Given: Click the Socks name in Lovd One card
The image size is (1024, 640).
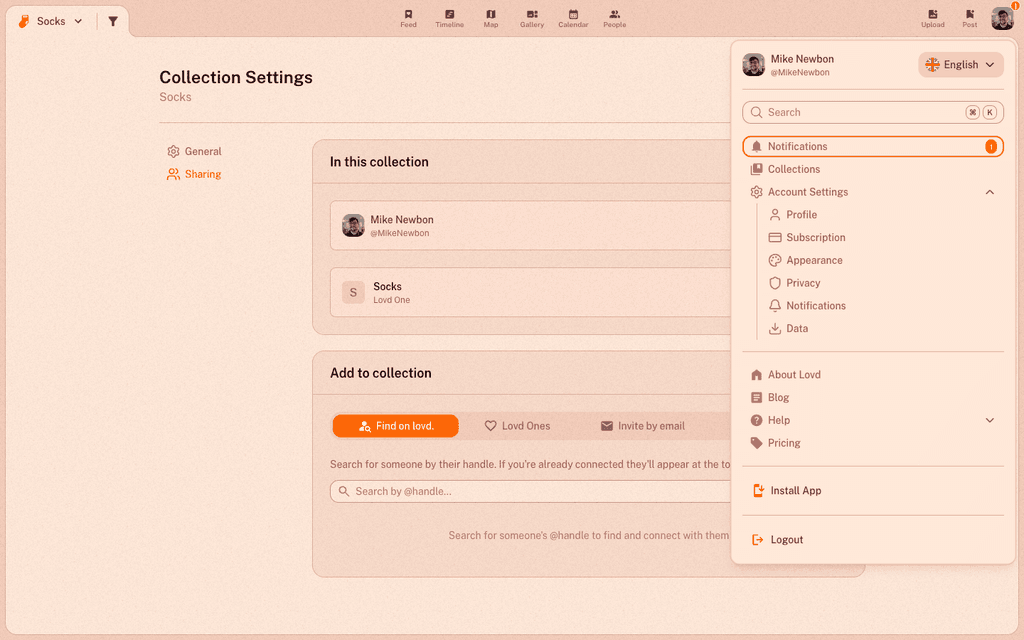Looking at the screenshot, I should (387, 287).
